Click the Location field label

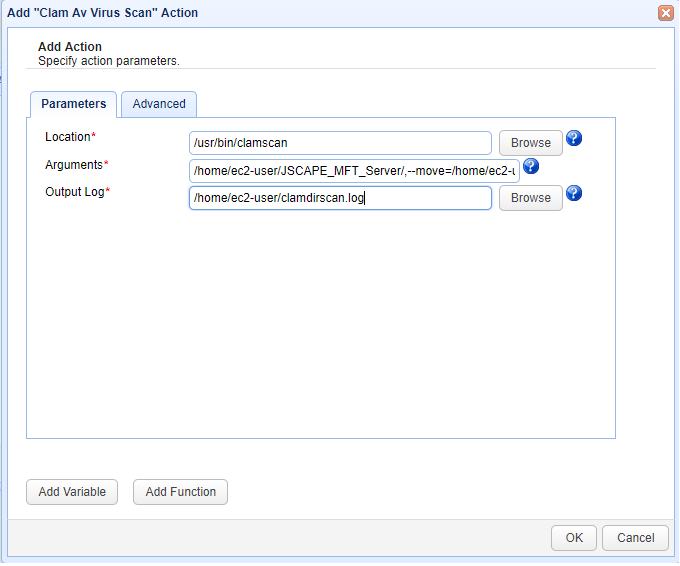(x=68, y=136)
